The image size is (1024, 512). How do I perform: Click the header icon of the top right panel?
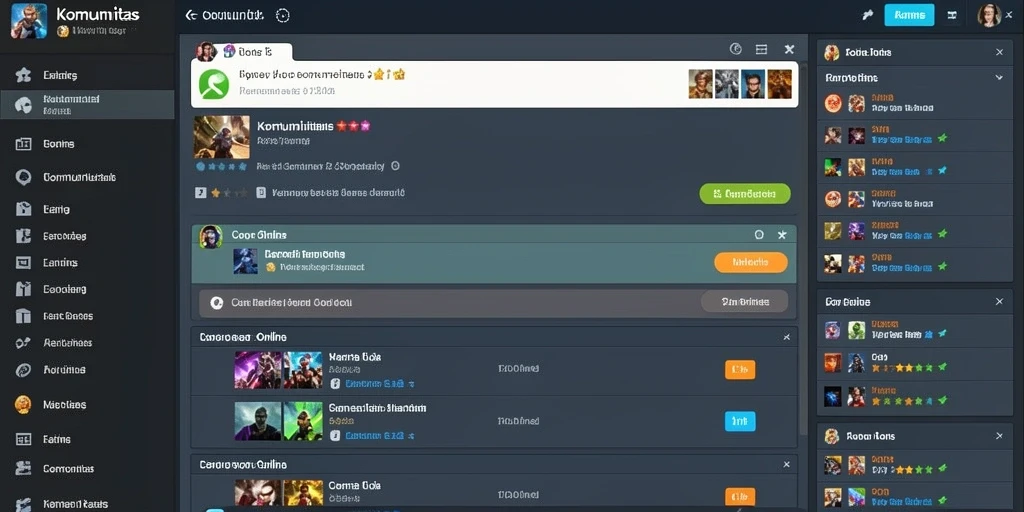(831, 52)
